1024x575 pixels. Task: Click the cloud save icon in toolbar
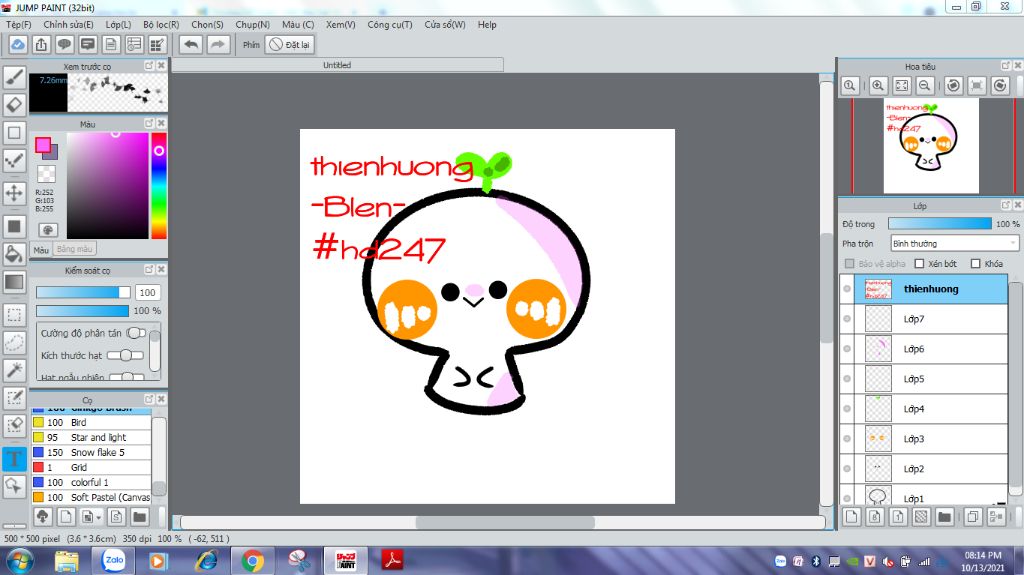coord(18,44)
